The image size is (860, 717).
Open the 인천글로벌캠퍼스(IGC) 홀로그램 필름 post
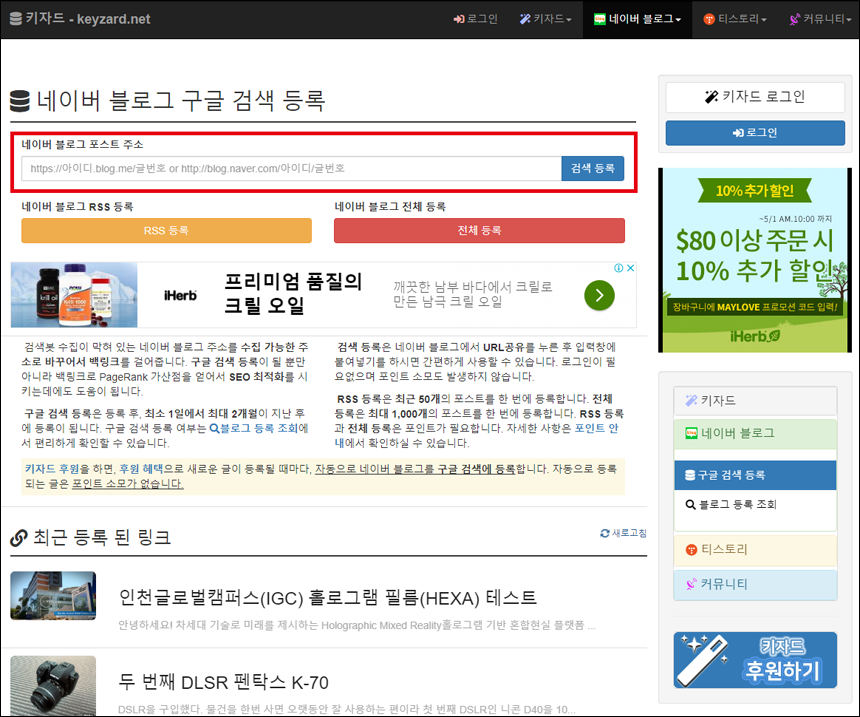327,597
